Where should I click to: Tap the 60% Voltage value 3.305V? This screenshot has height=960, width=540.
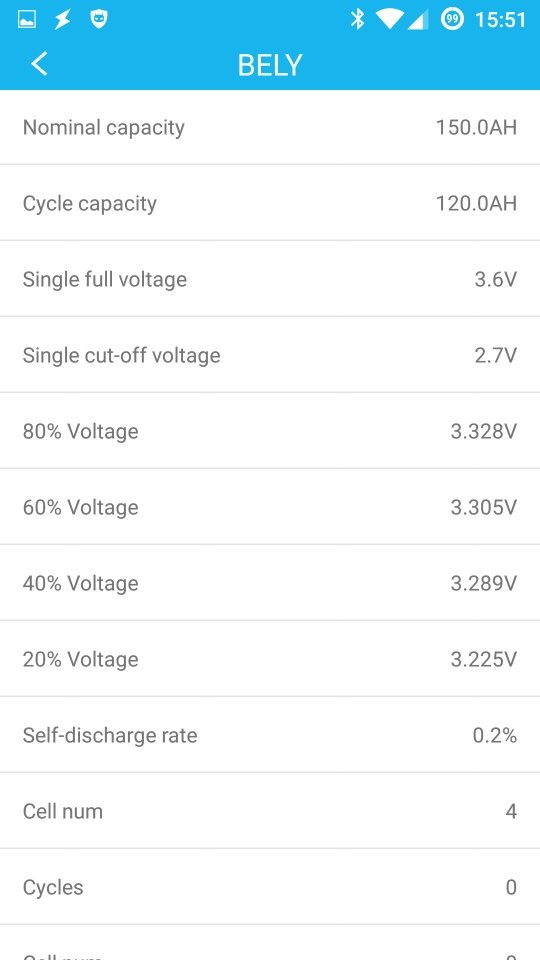click(484, 507)
